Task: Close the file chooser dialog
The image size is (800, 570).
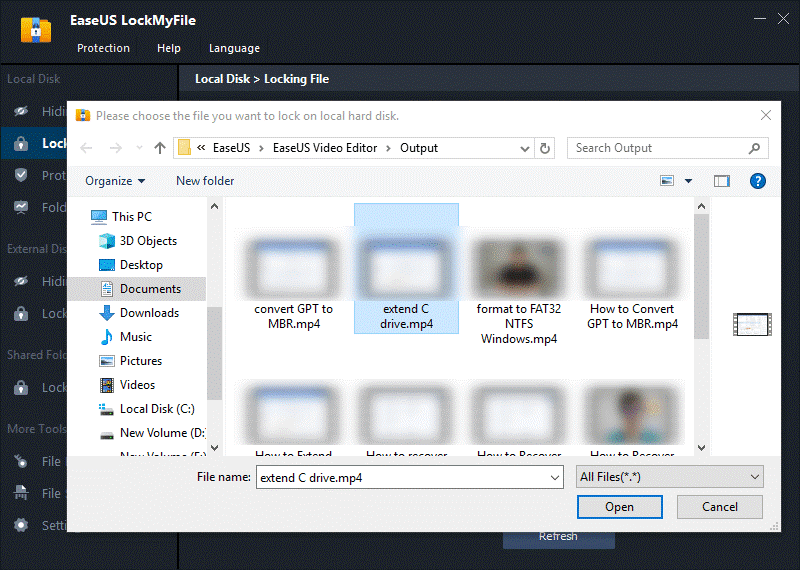Action: (766, 115)
